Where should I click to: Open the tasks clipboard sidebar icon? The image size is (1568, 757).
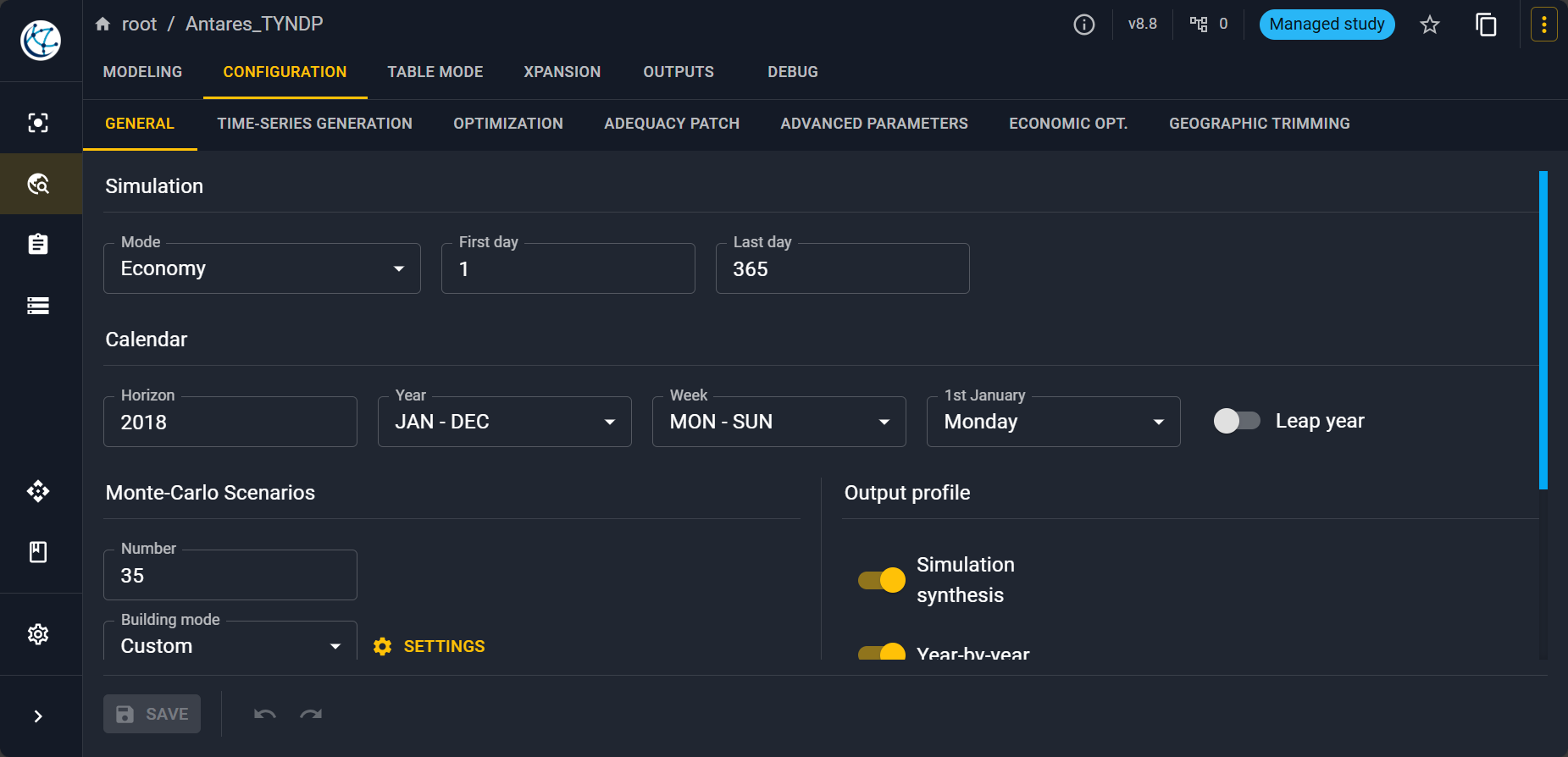38,245
